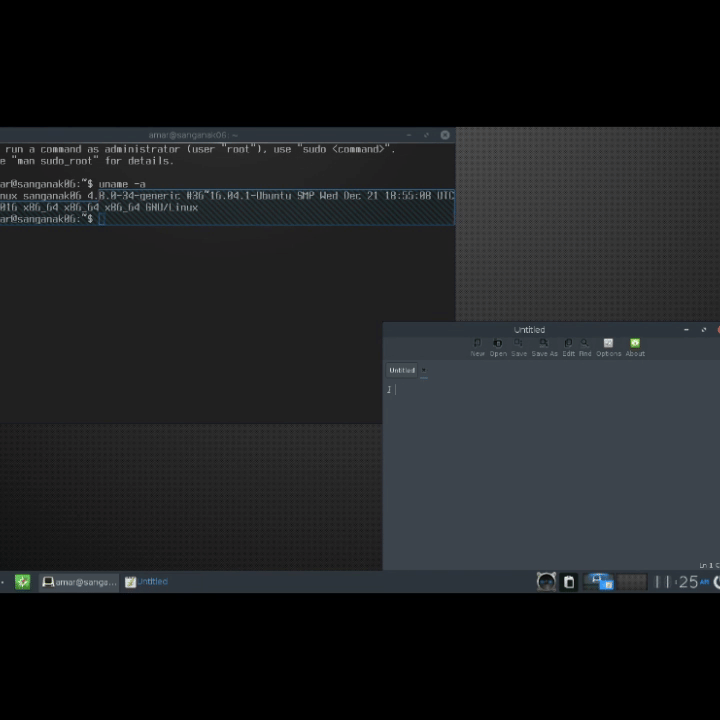Close the terminal window
Viewport: 720px width, 720px height.
445,135
